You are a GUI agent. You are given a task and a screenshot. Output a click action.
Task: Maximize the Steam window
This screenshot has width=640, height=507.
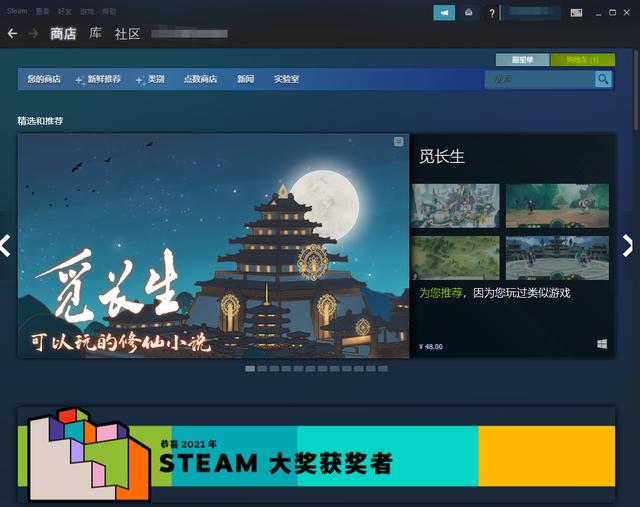click(x=612, y=13)
